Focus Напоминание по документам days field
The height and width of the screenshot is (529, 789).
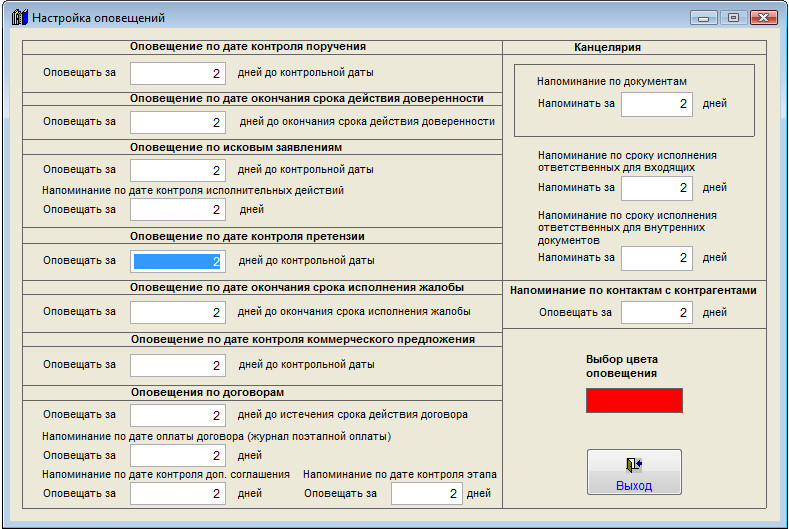tap(657, 104)
